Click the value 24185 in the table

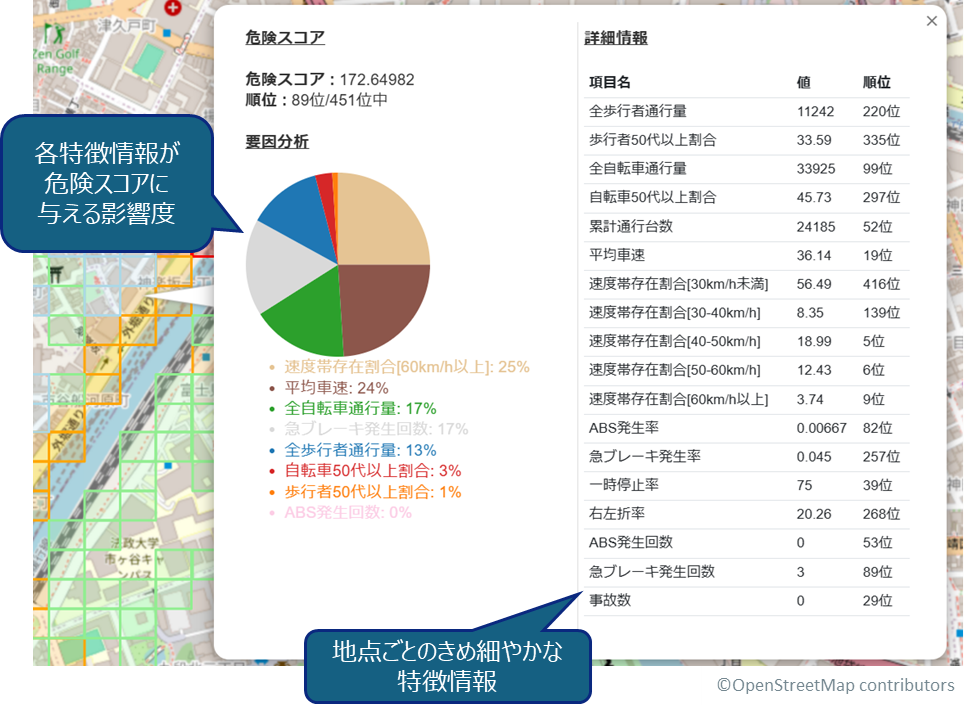(x=816, y=227)
